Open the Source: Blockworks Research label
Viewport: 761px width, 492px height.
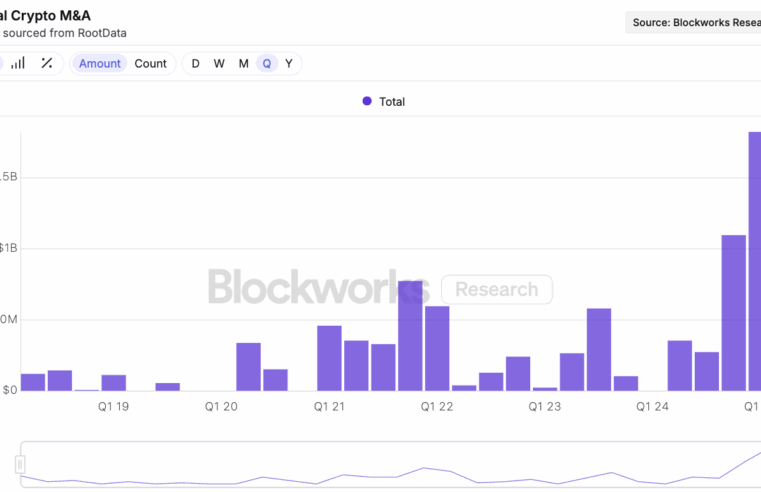pyautogui.click(x=693, y=22)
